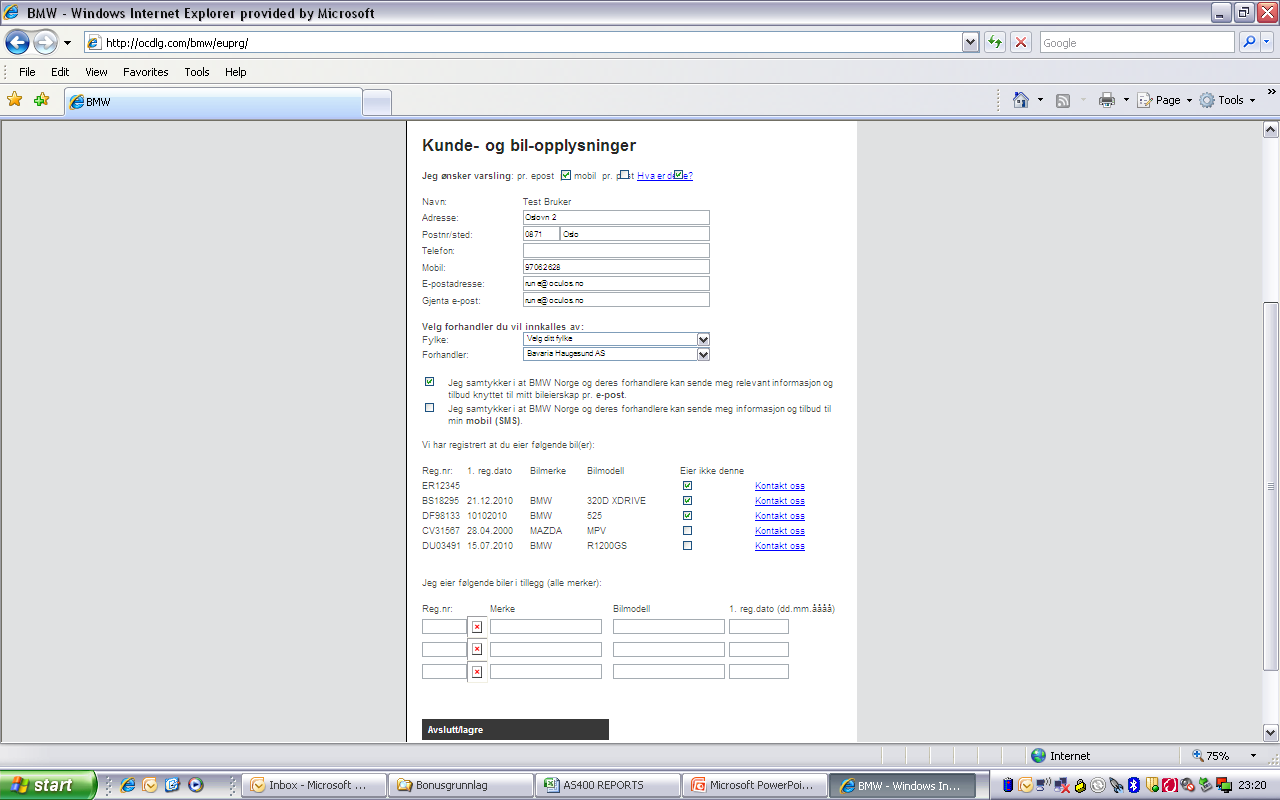The height and width of the screenshot is (800, 1280).
Task: Open the two-monitors network tray icon
Action: click(1224, 785)
